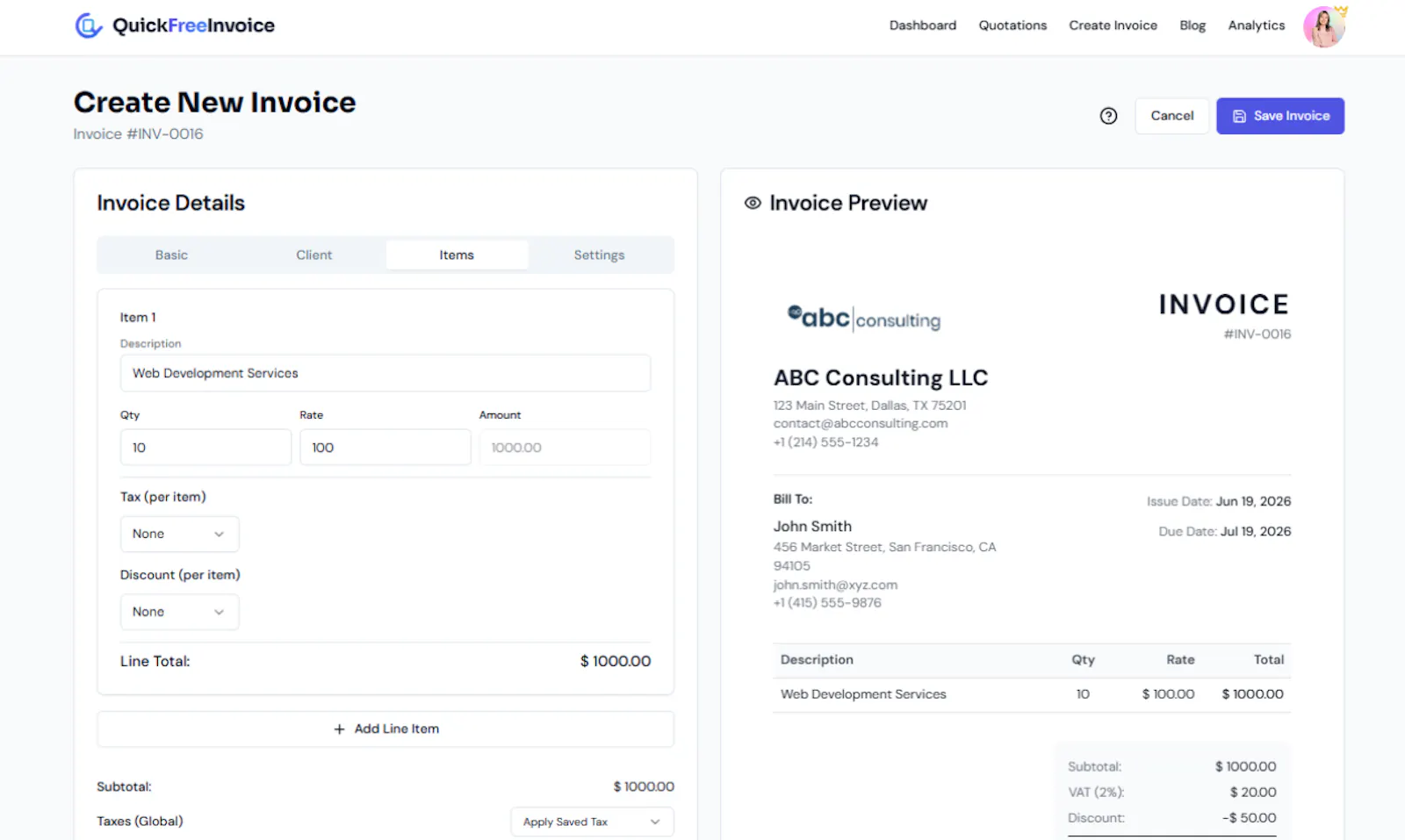Open Analytics
Image resolution: width=1405 pixels, height=840 pixels.
pos(1256,25)
